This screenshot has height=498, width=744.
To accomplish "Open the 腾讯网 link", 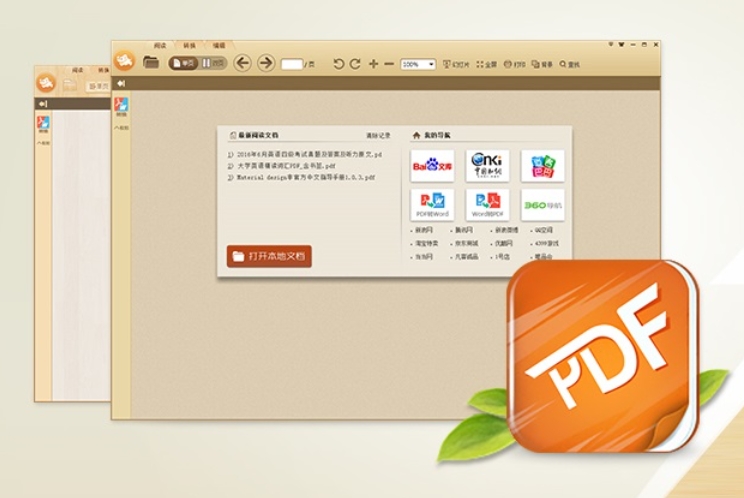I will [x=462, y=230].
